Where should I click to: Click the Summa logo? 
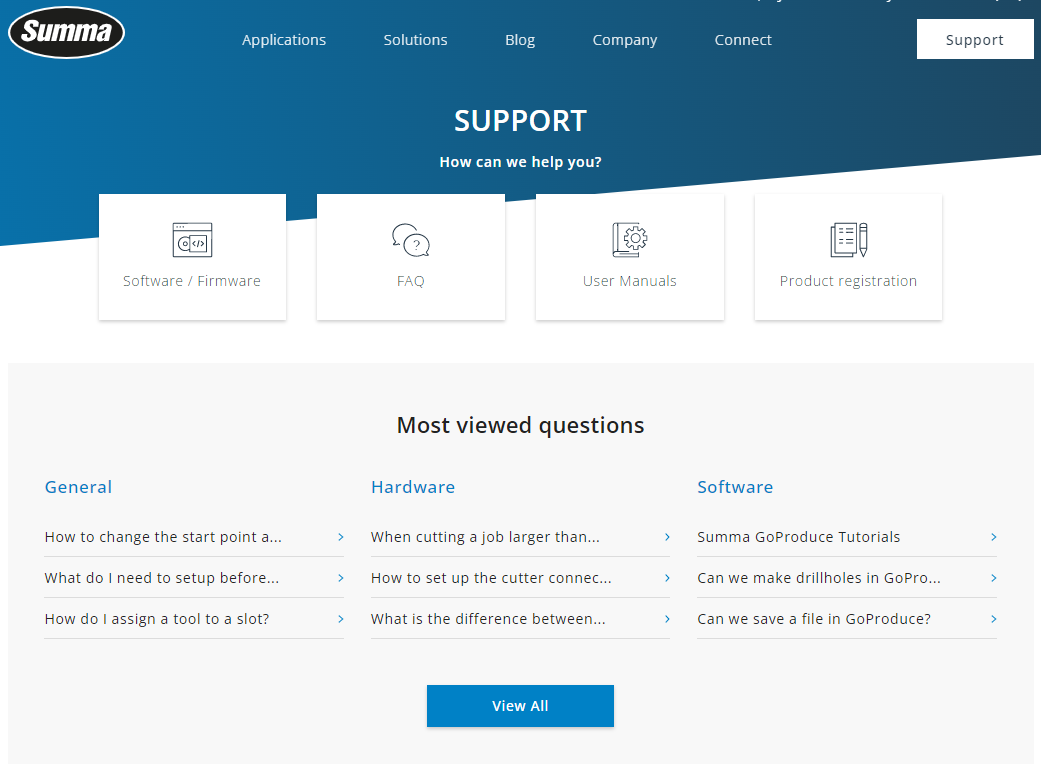66,32
